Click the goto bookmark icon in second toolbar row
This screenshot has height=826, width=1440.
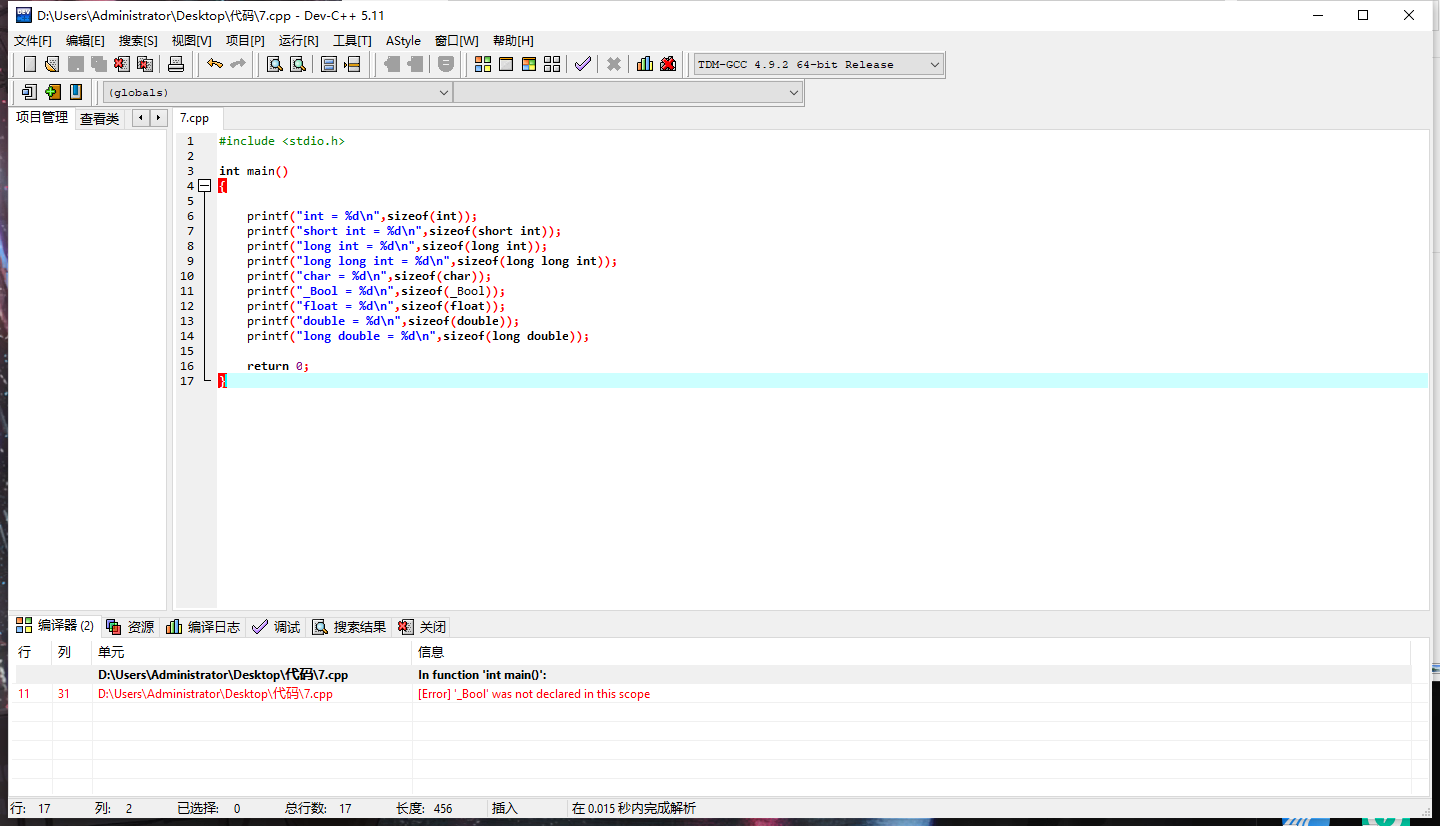click(x=29, y=92)
